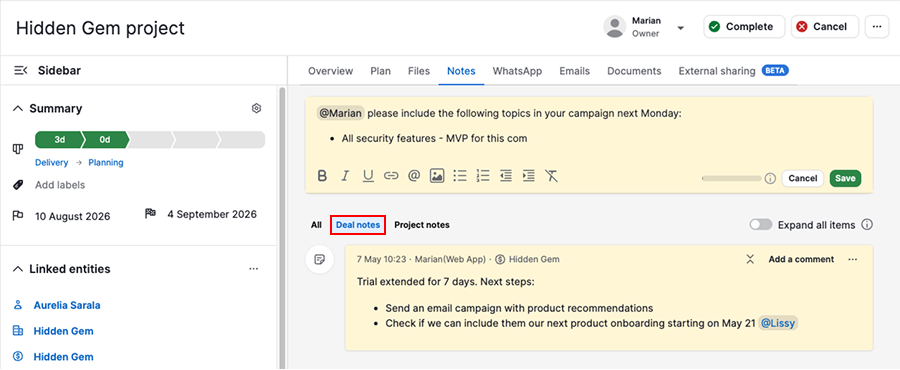The height and width of the screenshot is (370, 900).
Task: Click Marian owner avatar
Action: click(x=615, y=27)
